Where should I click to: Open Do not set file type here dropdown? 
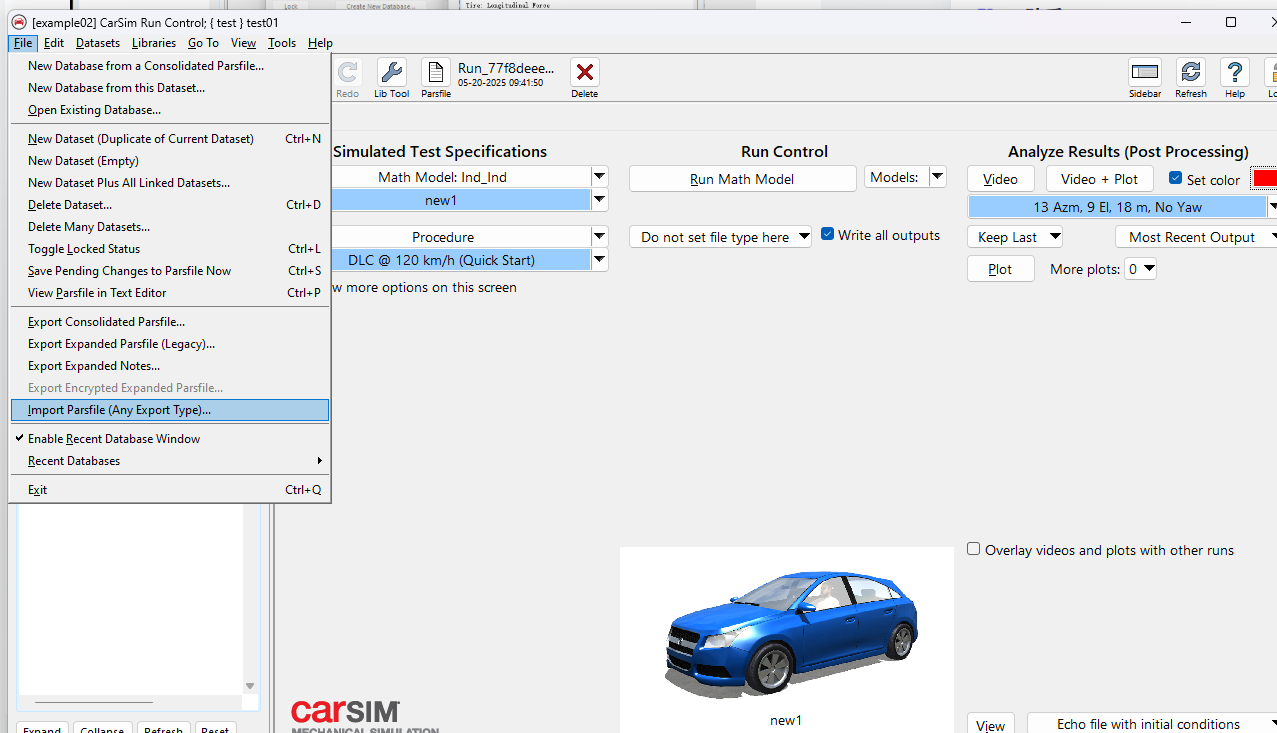pos(720,237)
